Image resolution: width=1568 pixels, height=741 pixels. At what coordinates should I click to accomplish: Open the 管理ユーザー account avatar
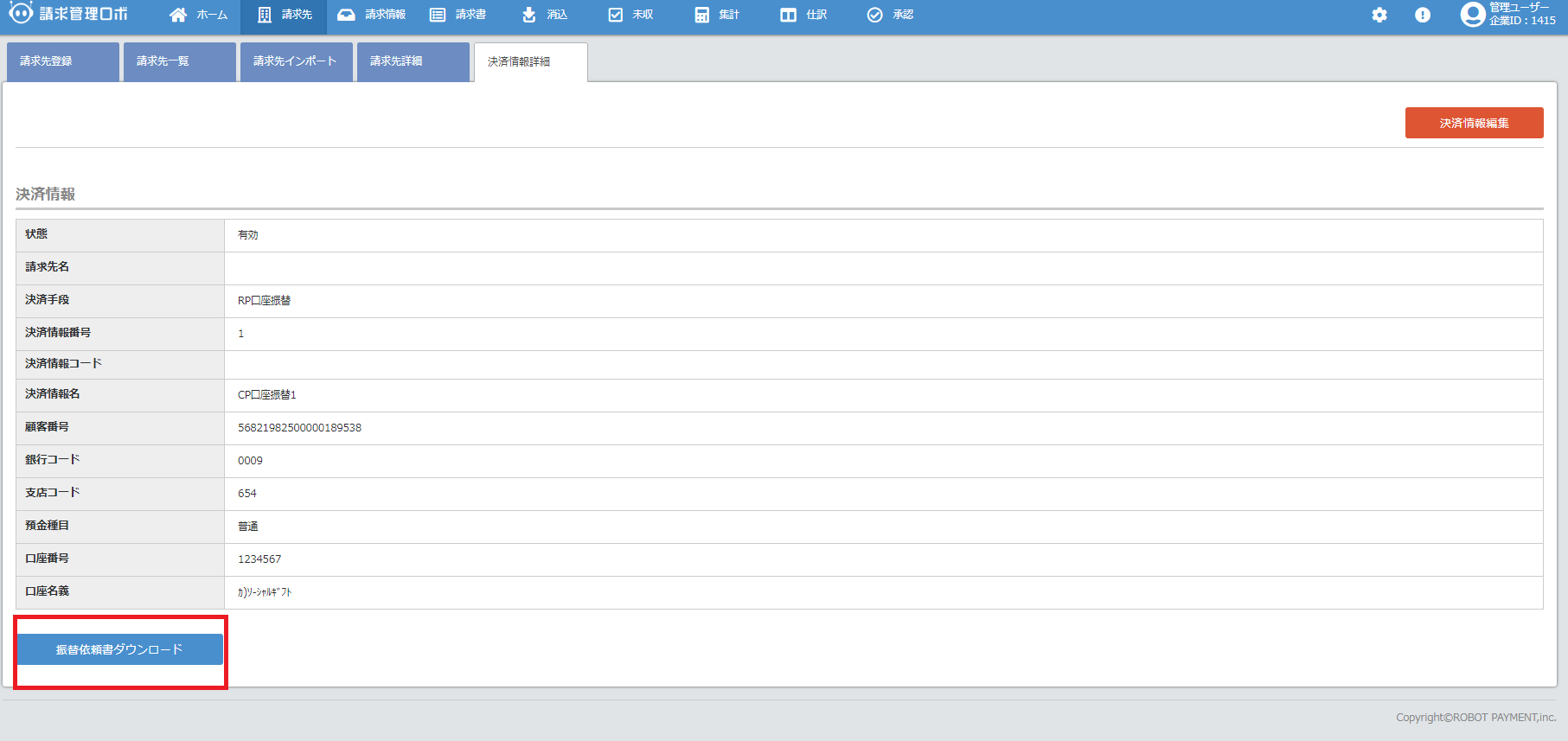[x=1472, y=15]
